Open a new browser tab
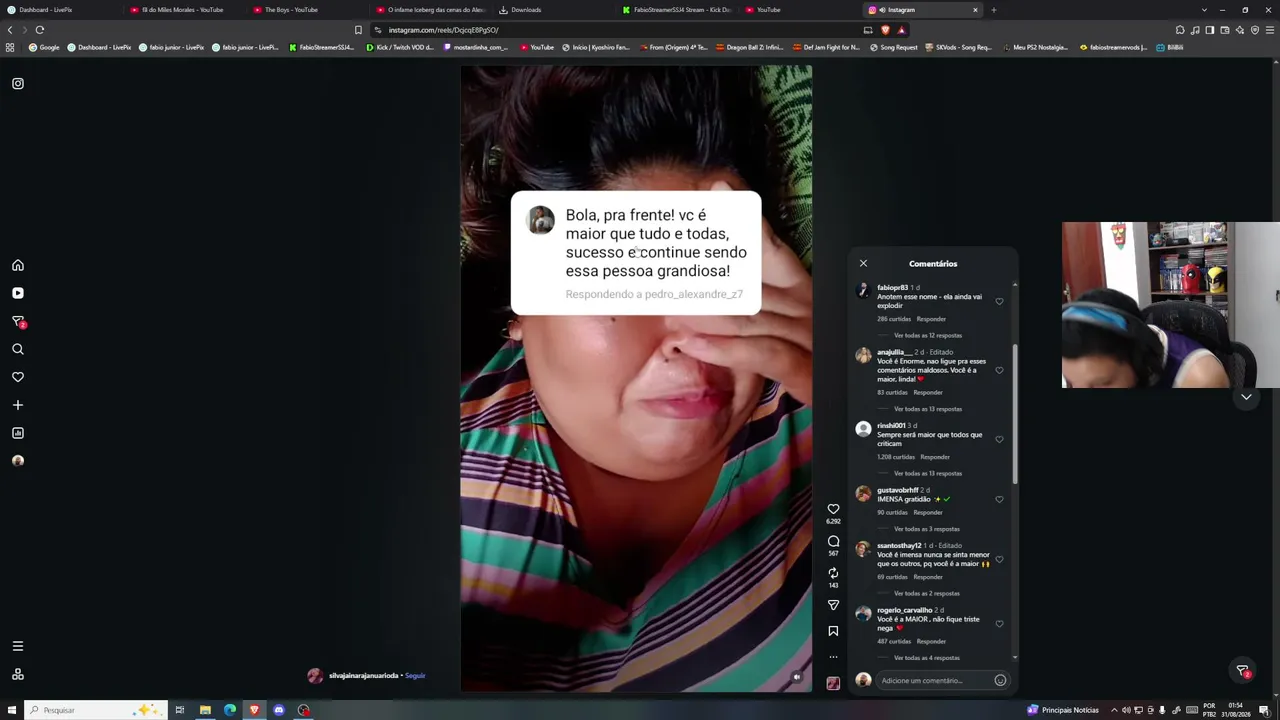 pos(994,10)
